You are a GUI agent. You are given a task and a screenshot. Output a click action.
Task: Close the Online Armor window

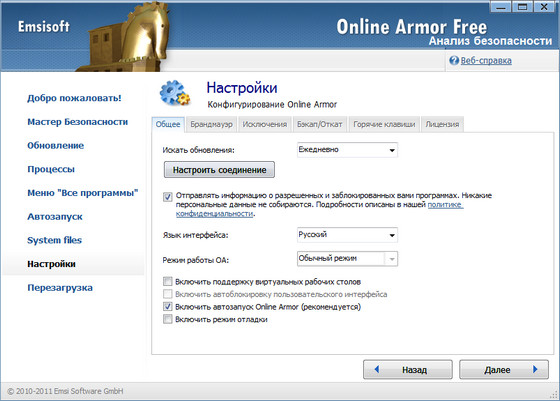(544, 7)
